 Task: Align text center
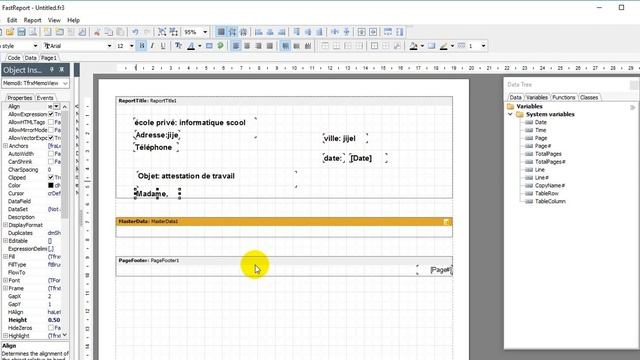(247, 46)
